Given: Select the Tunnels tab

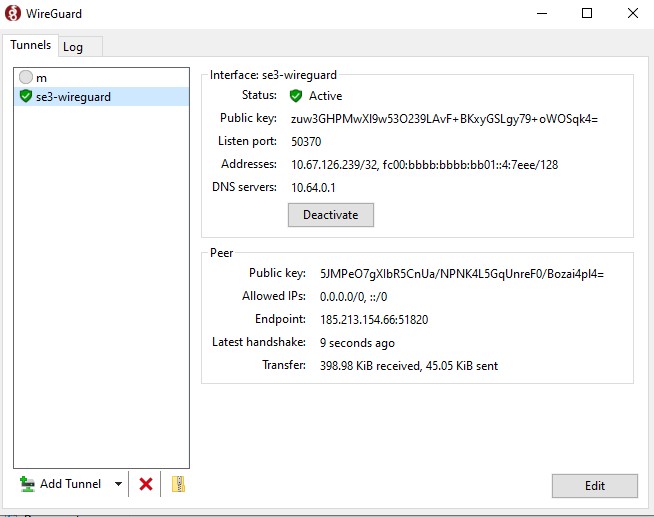Looking at the screenshot, I should 30,46.
